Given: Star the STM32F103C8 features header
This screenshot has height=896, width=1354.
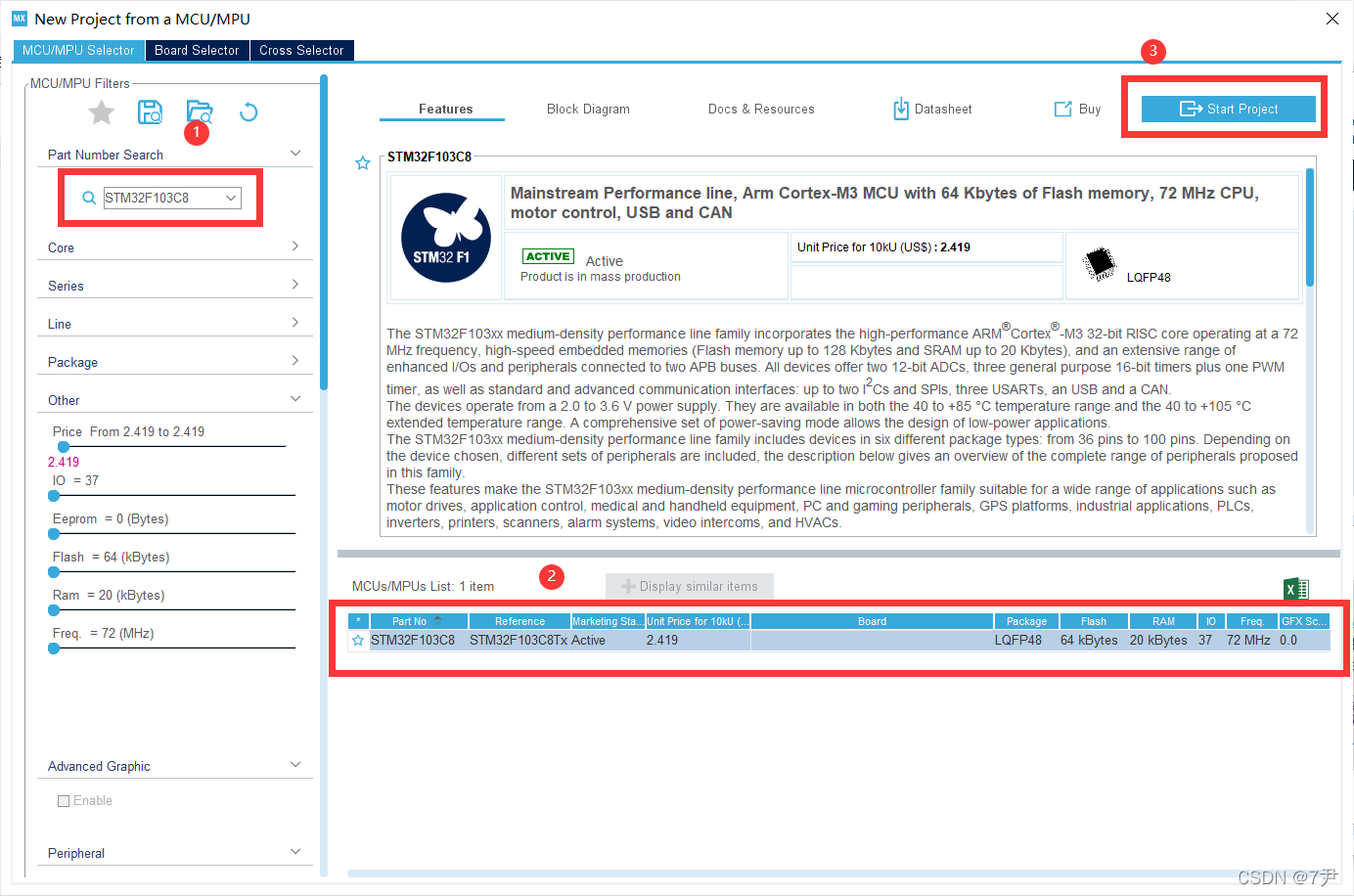Looking at the screenshot, I should (363, 163).
